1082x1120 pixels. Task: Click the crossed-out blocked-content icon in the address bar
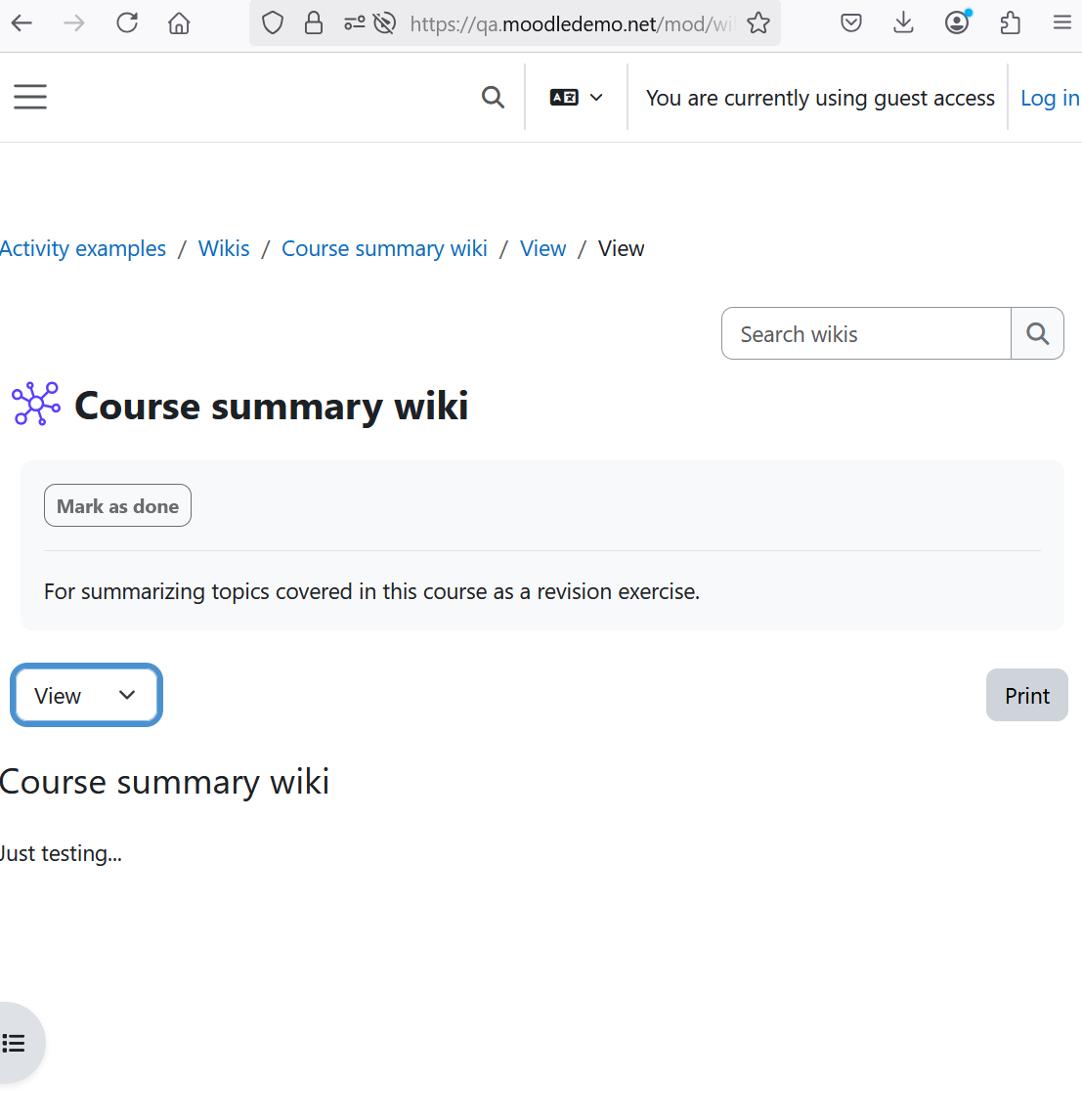coord(384,23)
